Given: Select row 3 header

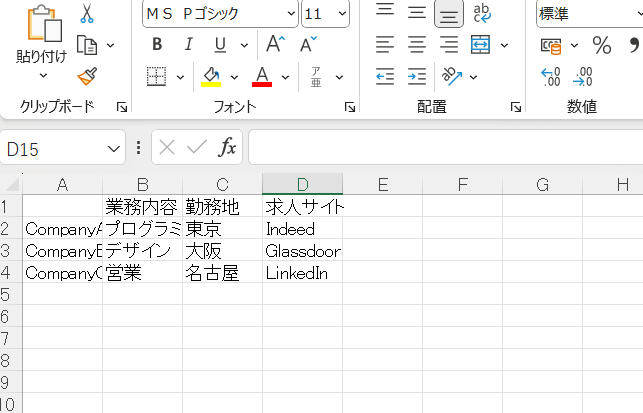Looking at the screenshot, I should click(x=11, y=250).
